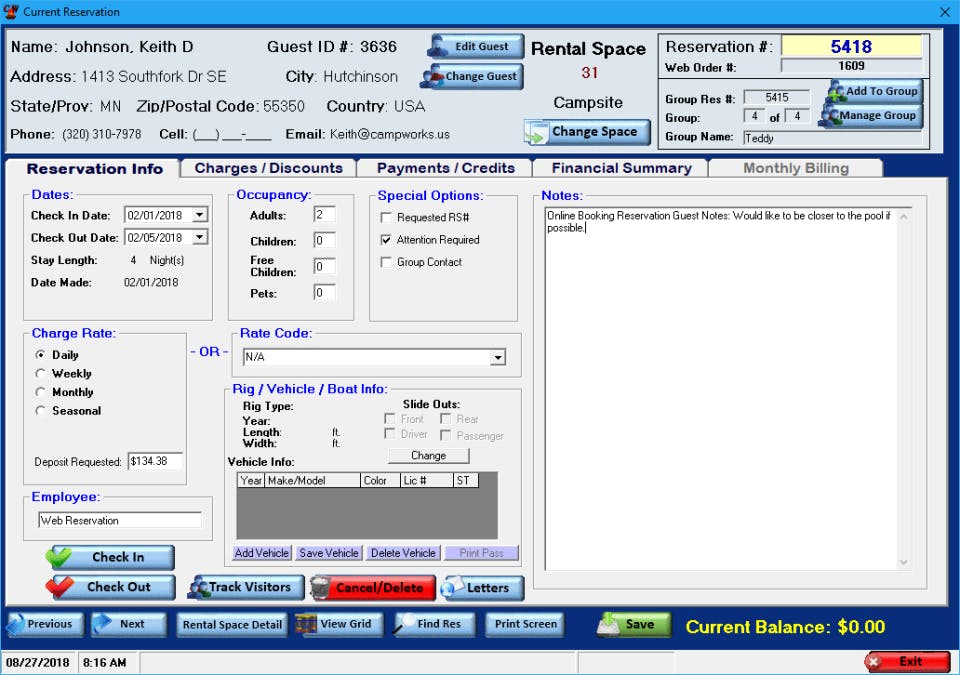The width and height of the screenshot is (960, 675).
Task: Click the Print Screen button
Action: tap(526, 624)
